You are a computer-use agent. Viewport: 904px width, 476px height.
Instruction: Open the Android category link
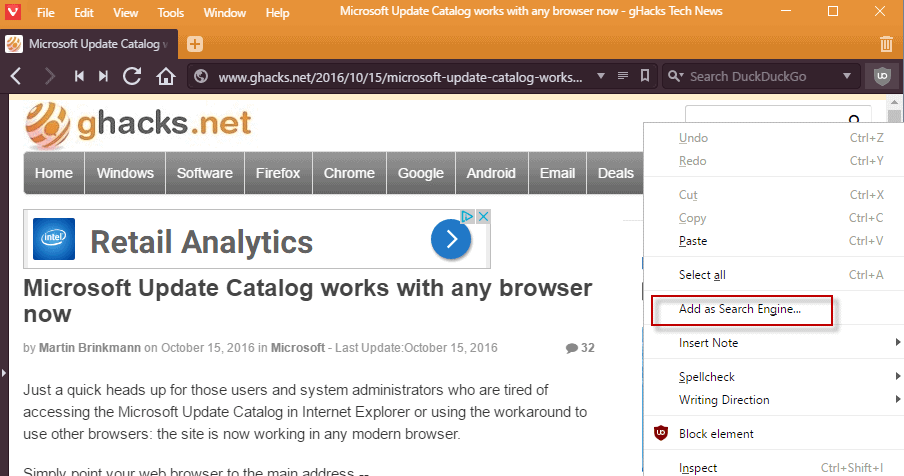coord(491,173)
